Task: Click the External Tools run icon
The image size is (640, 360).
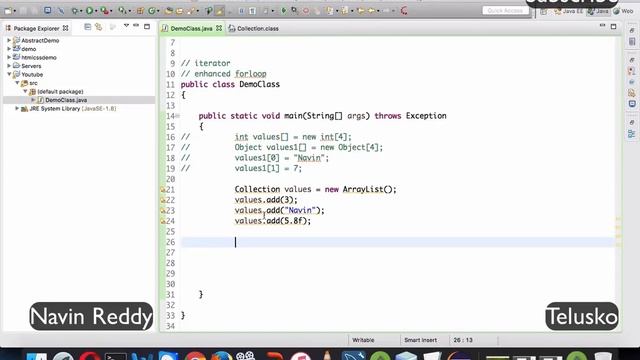Action: [122, 11]
